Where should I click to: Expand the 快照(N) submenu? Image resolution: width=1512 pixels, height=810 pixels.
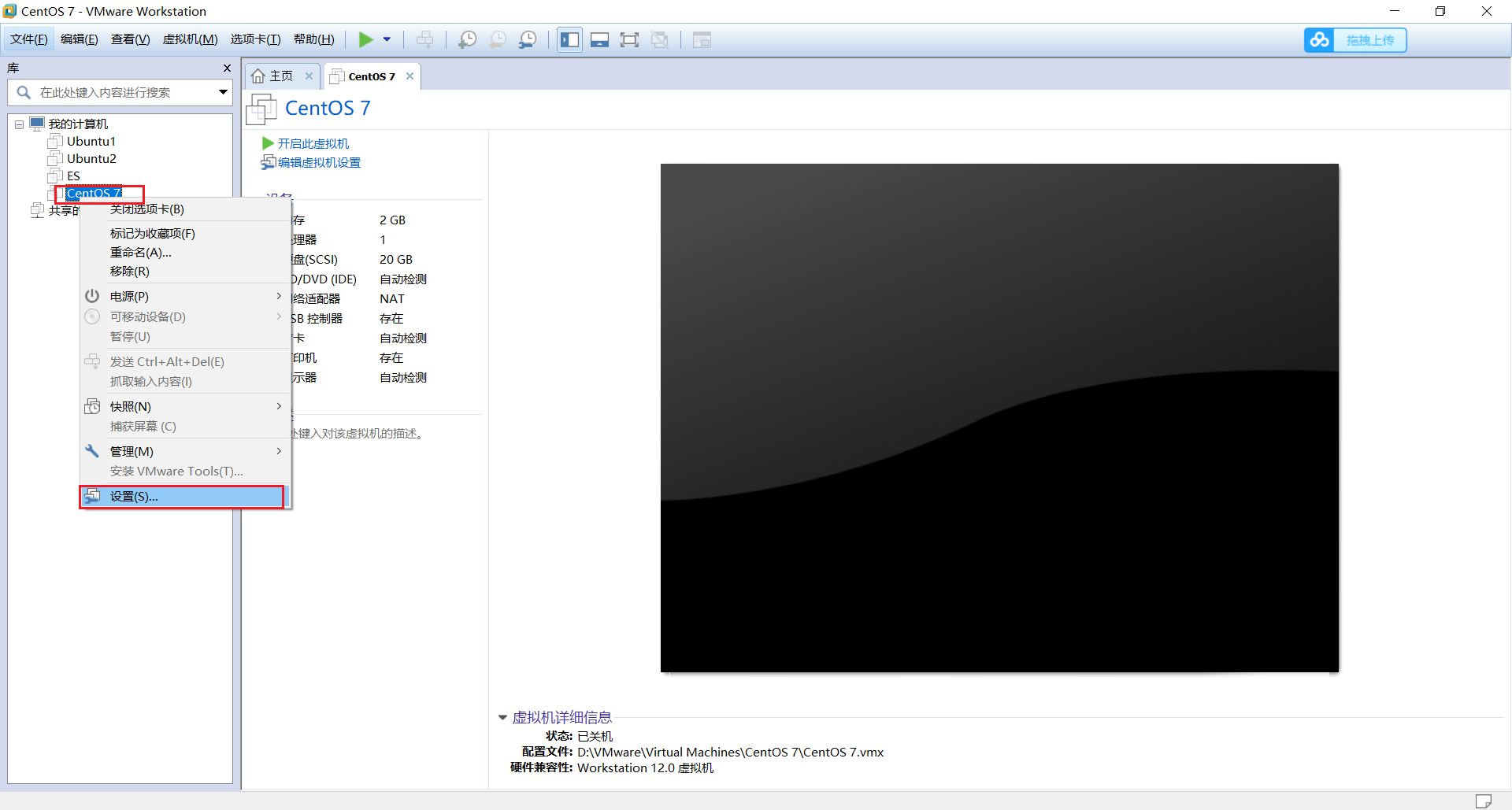[186, 407]
